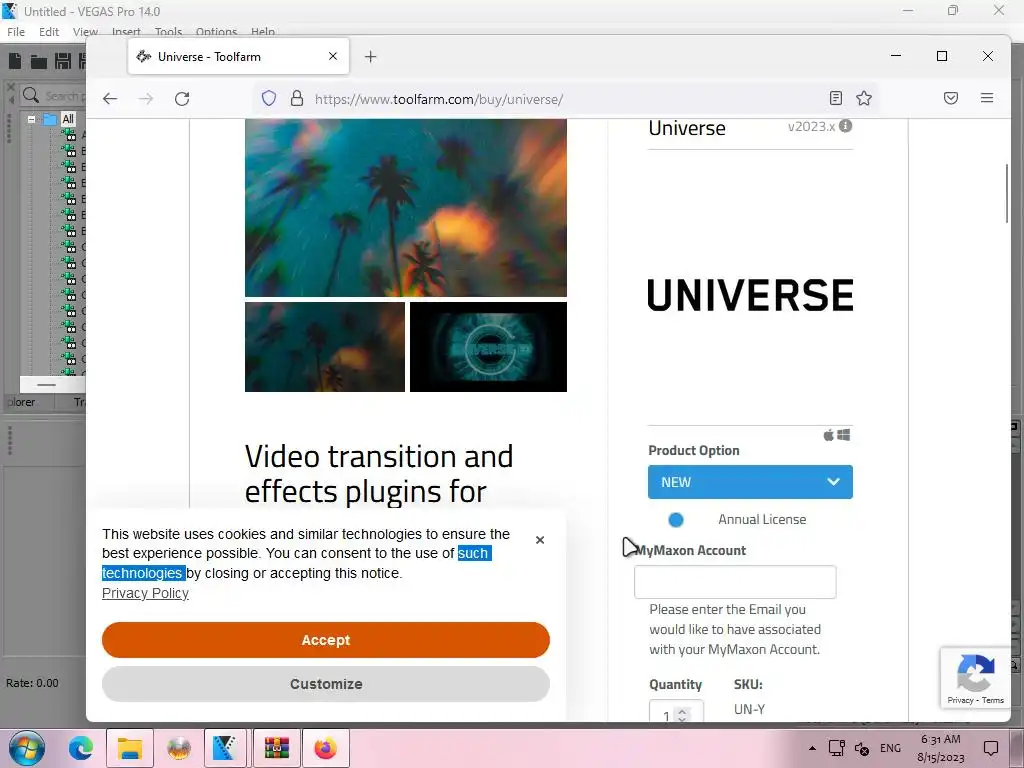This screenshot has height=768, width=1024.
Task: Switch to Firefox taskbar icon
Action: (325, 748)
